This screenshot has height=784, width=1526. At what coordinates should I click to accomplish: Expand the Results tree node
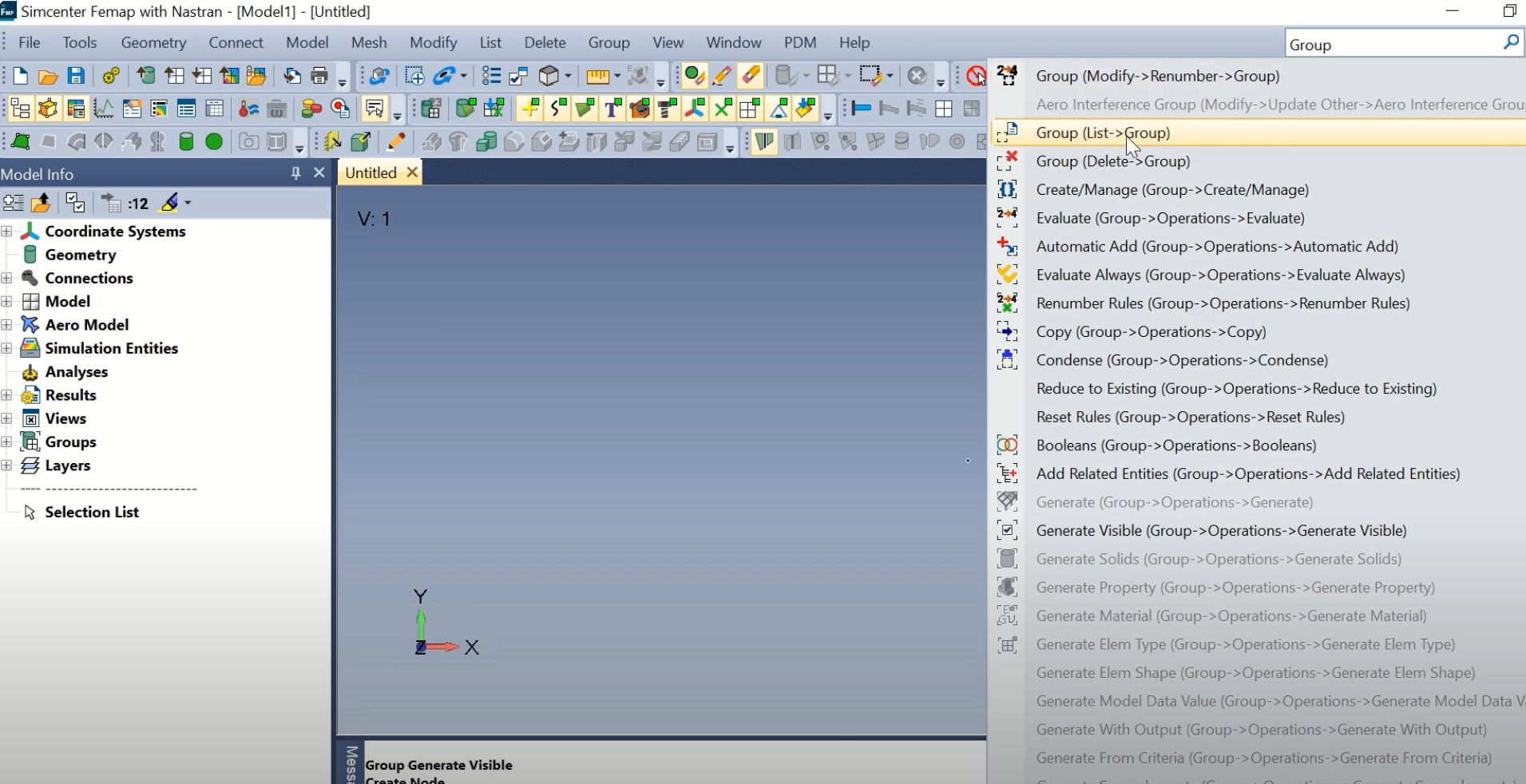pyautogui.click(x=6, y=395)
